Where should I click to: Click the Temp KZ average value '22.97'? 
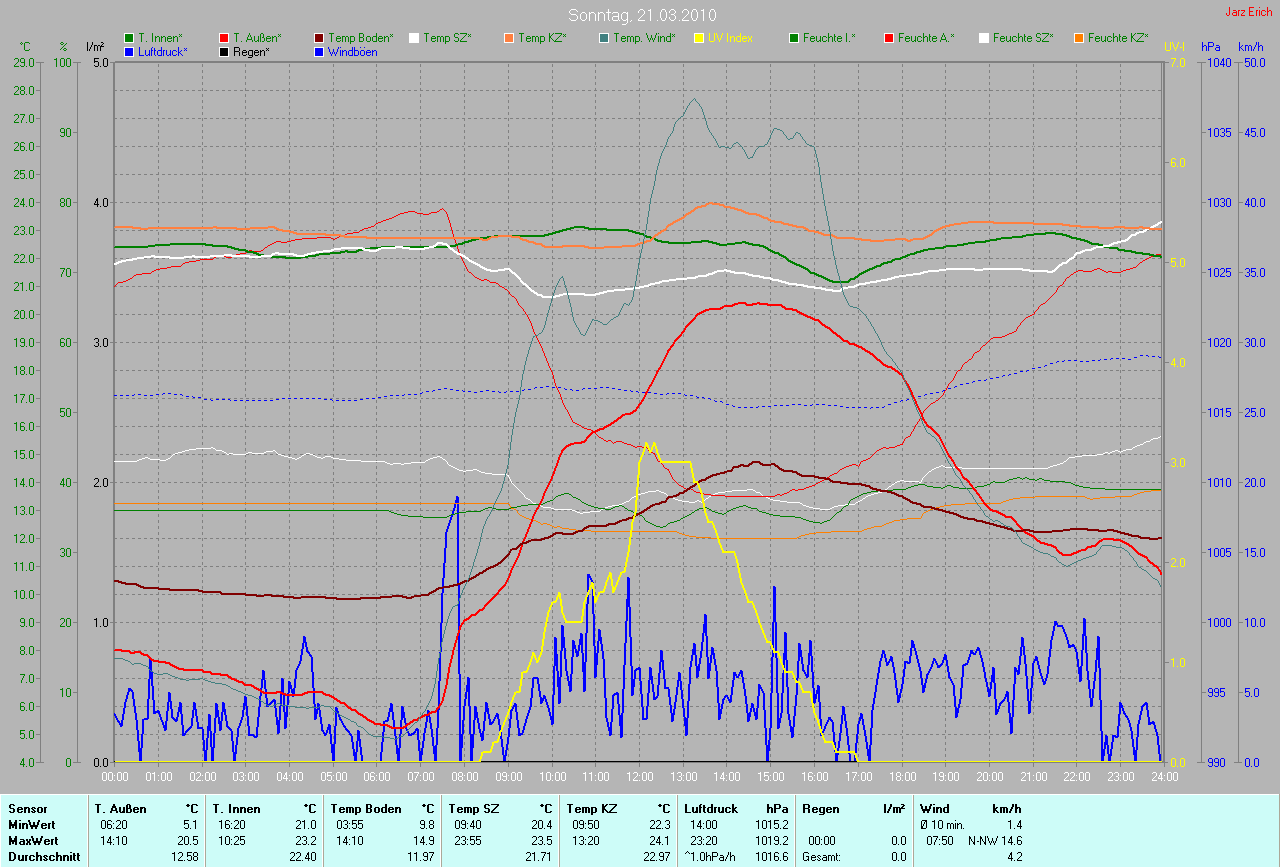click(656, 857)
